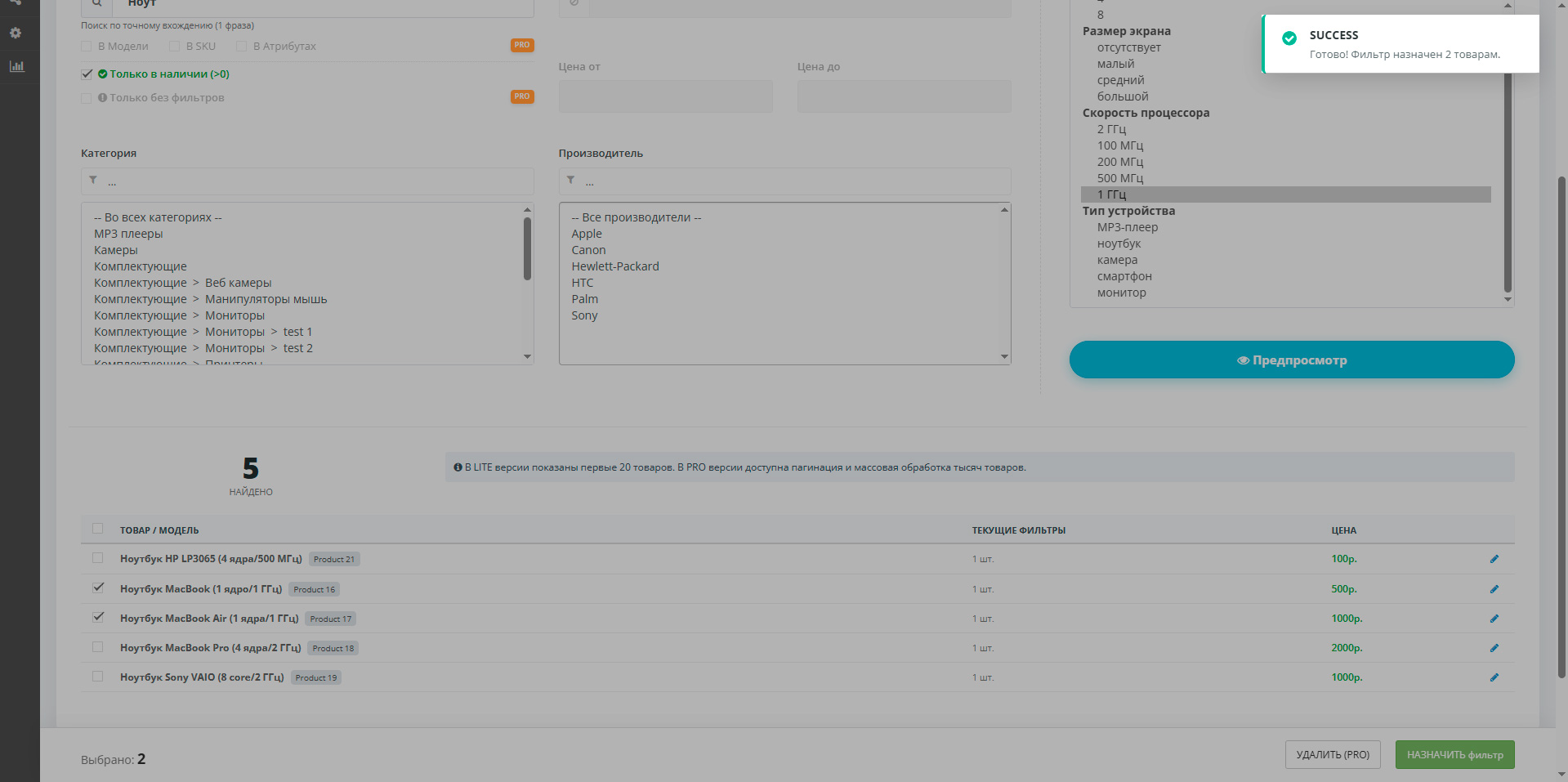The height and width of the screenshot is (782, 1568).
Task: Uncheck 'Только в наличии' checkbox
Action: pyautogui.click(x=87, y=74)
